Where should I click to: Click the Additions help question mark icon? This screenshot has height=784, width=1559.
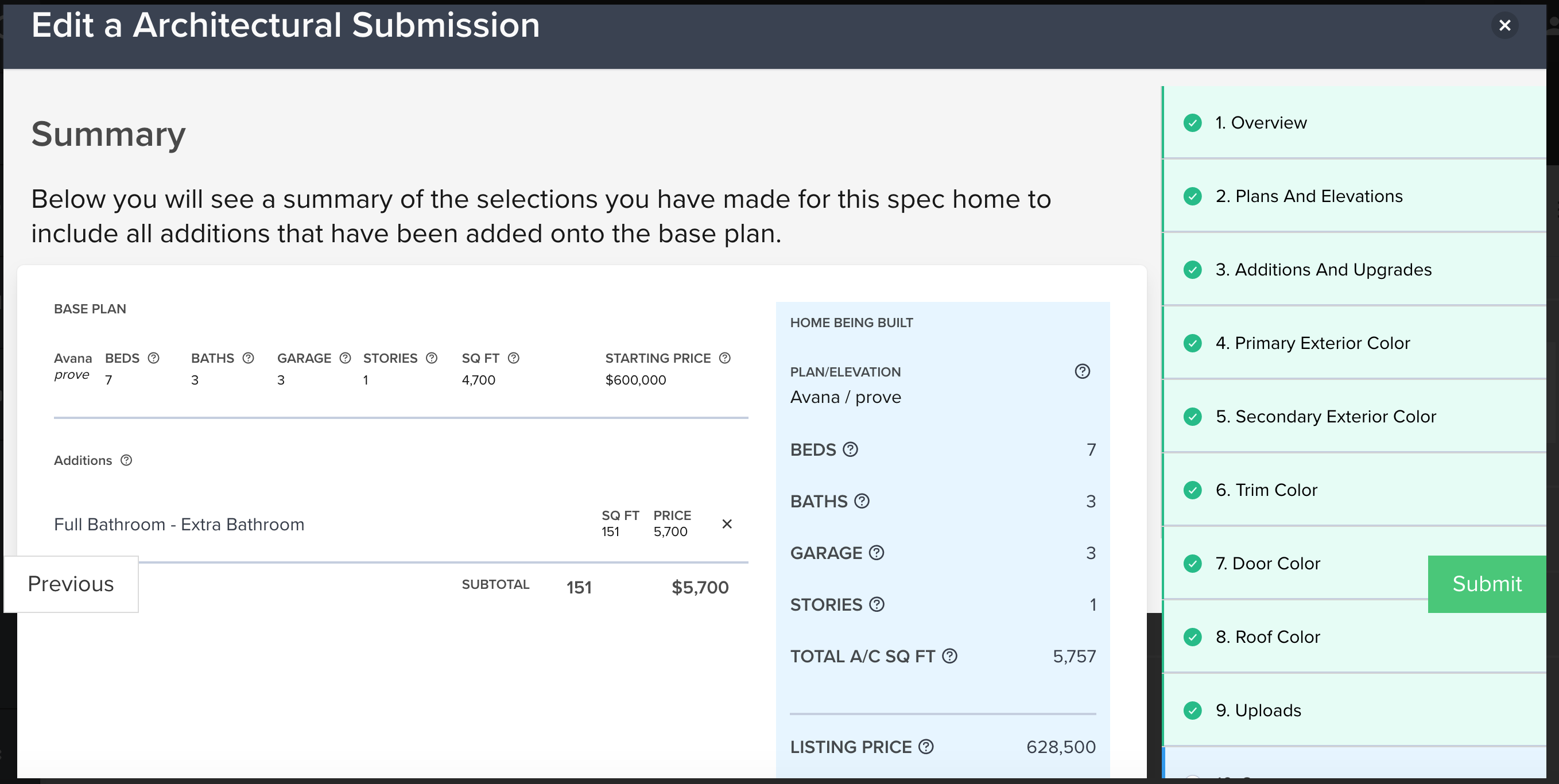[x=126, y=460]
